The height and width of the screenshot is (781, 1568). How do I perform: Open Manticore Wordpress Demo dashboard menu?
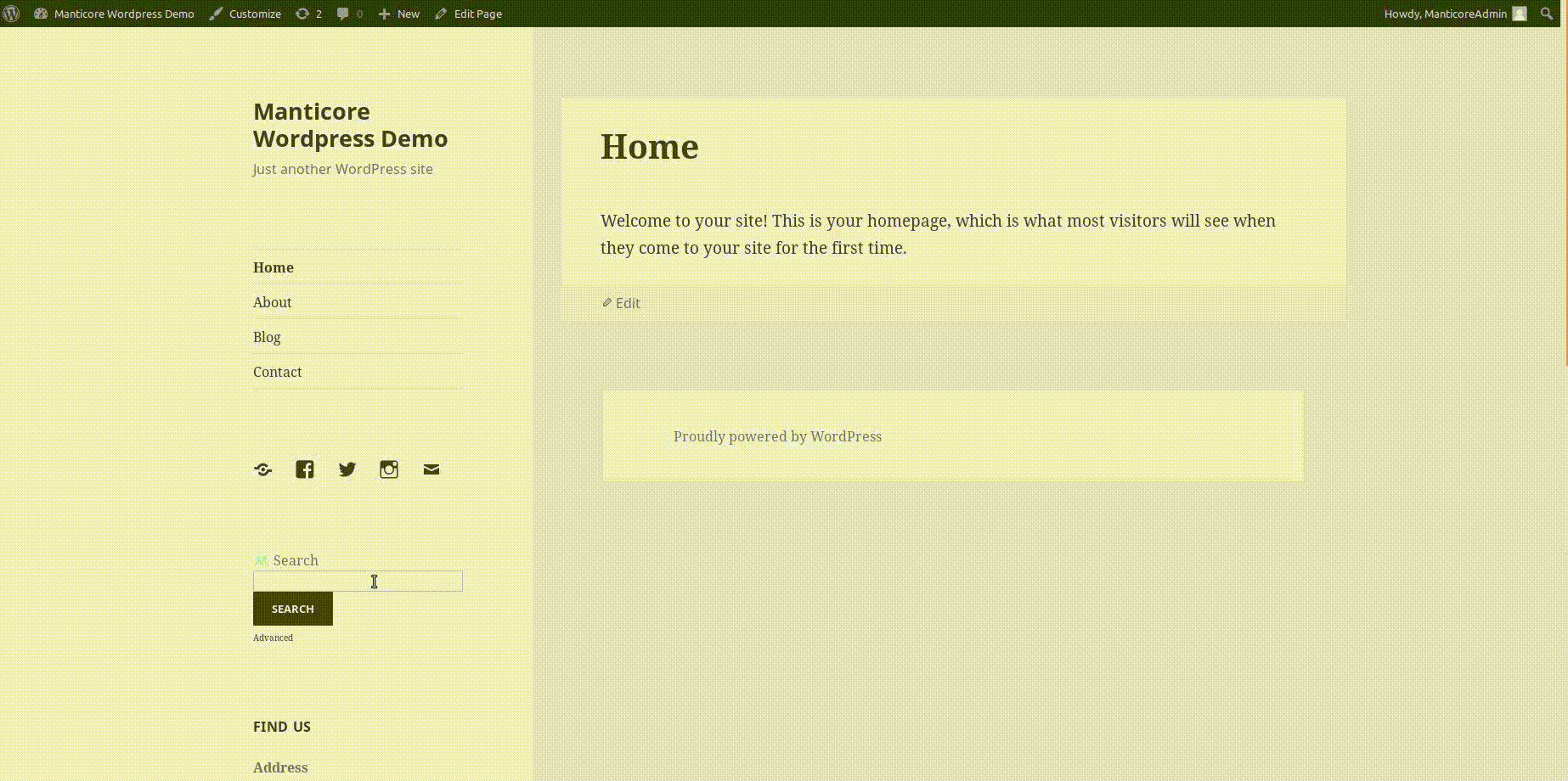tap(114, 14)
